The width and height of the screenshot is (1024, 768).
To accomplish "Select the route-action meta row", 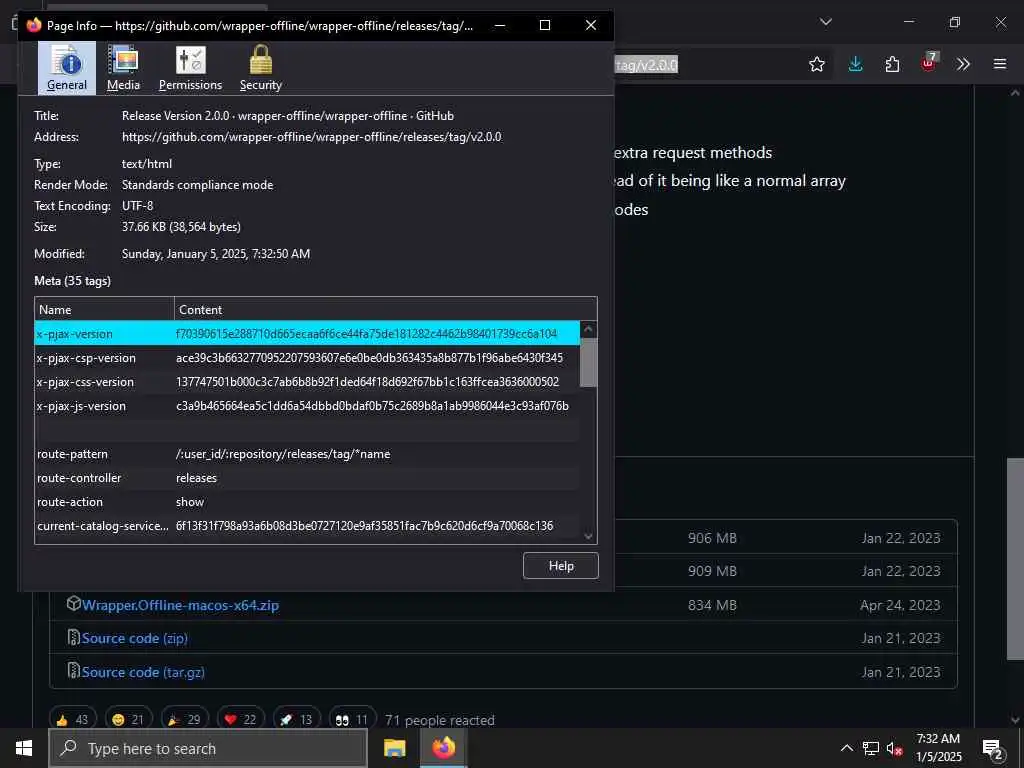I will 307,502.
